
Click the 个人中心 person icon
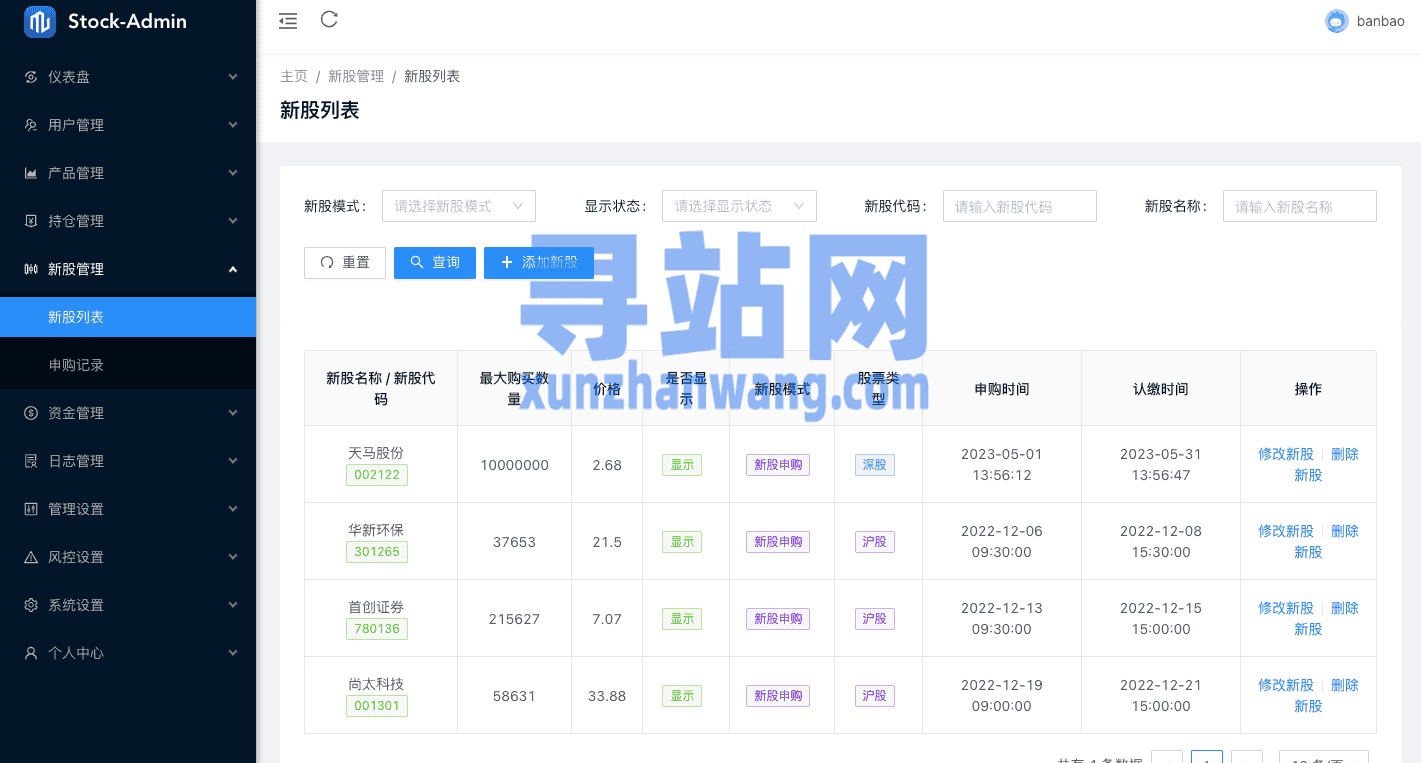pos(31,653)
